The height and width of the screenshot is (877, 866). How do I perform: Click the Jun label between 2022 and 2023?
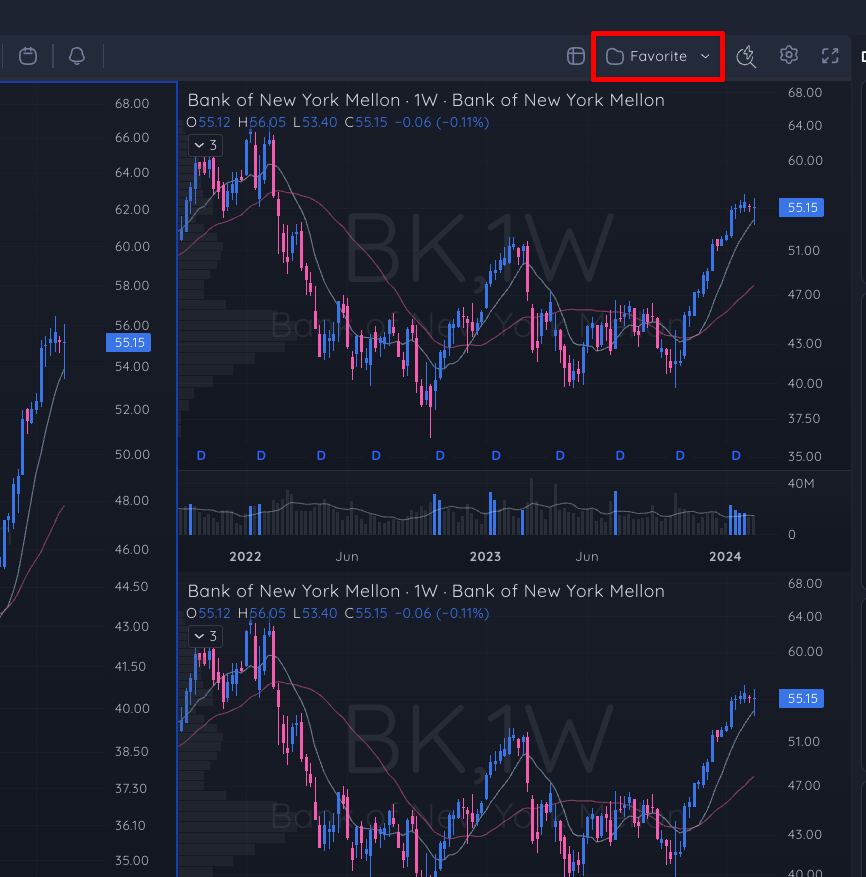tap(347, 557)
